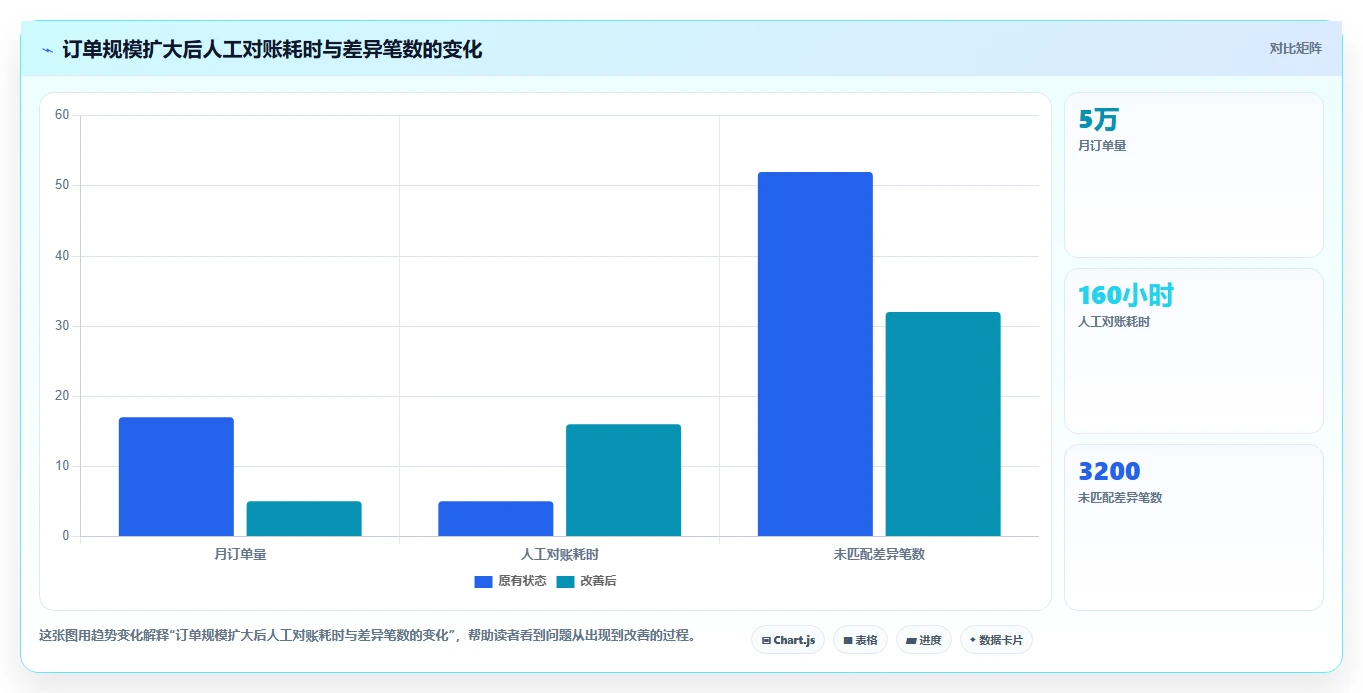
Task: Click the 160小时 value in the stat card
Action: click(x=1126, y=296)
